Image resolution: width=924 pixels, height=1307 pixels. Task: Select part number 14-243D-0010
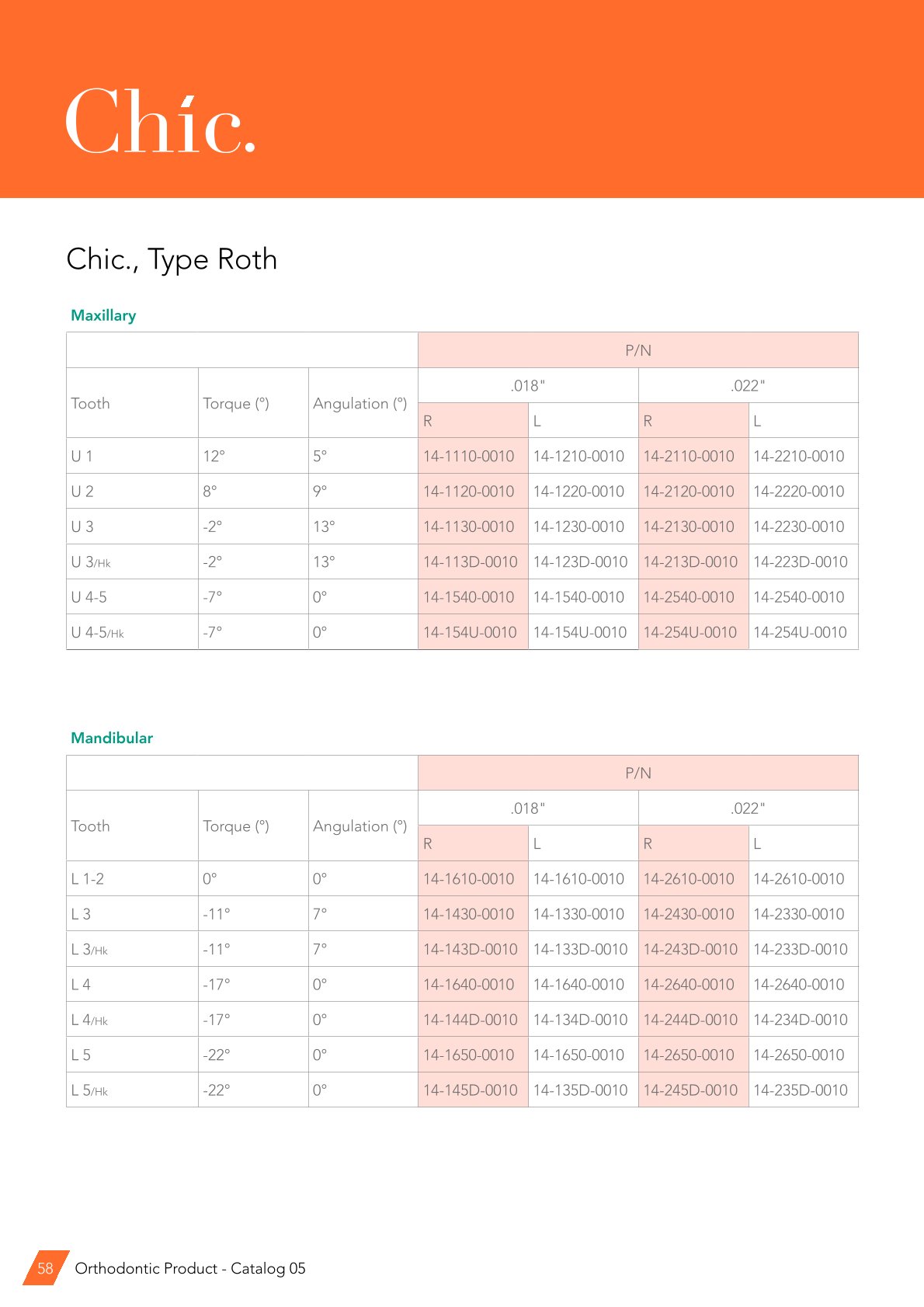click(690, 949)
